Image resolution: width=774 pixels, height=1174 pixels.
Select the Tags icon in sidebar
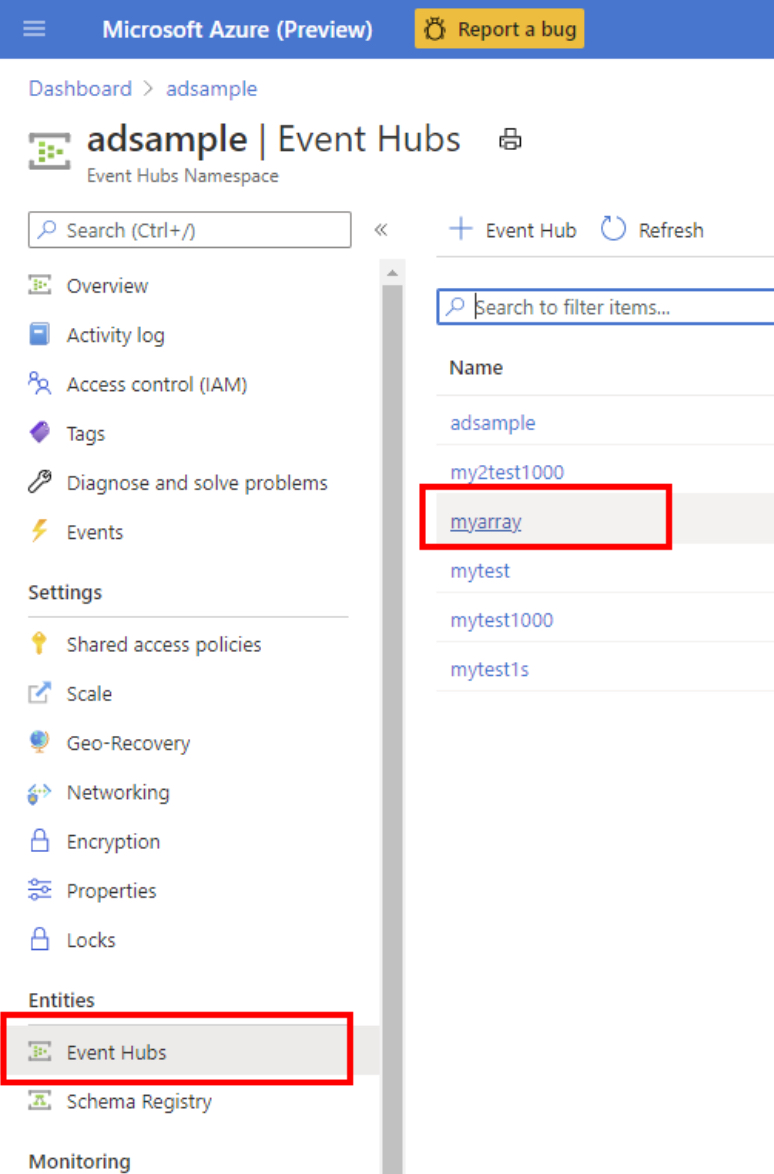coord(39,433)
